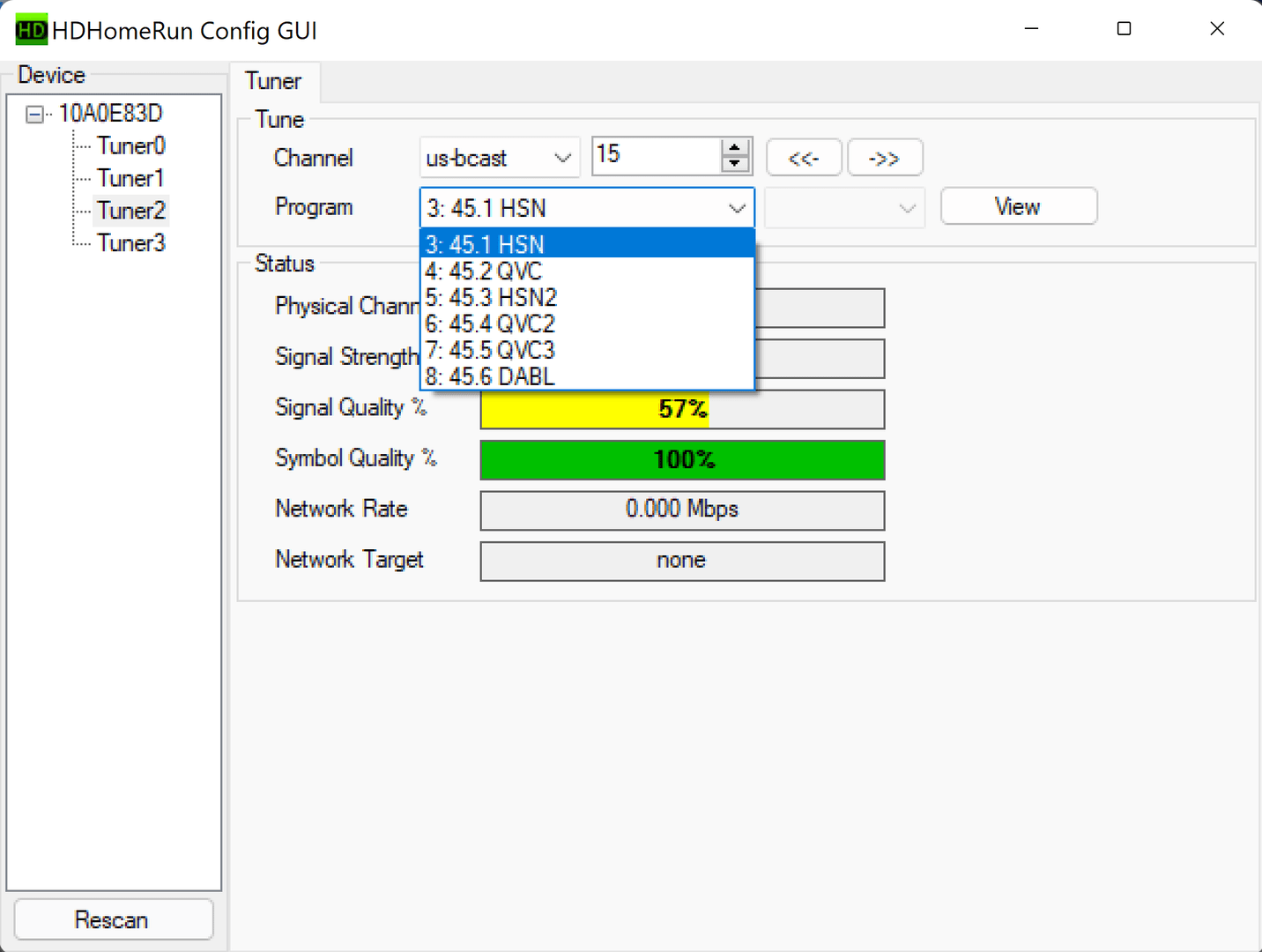The width and height of the screenshot is (1262, 952).
Task: Select Tuner2 in the device tree
Action: coord(131,211)
